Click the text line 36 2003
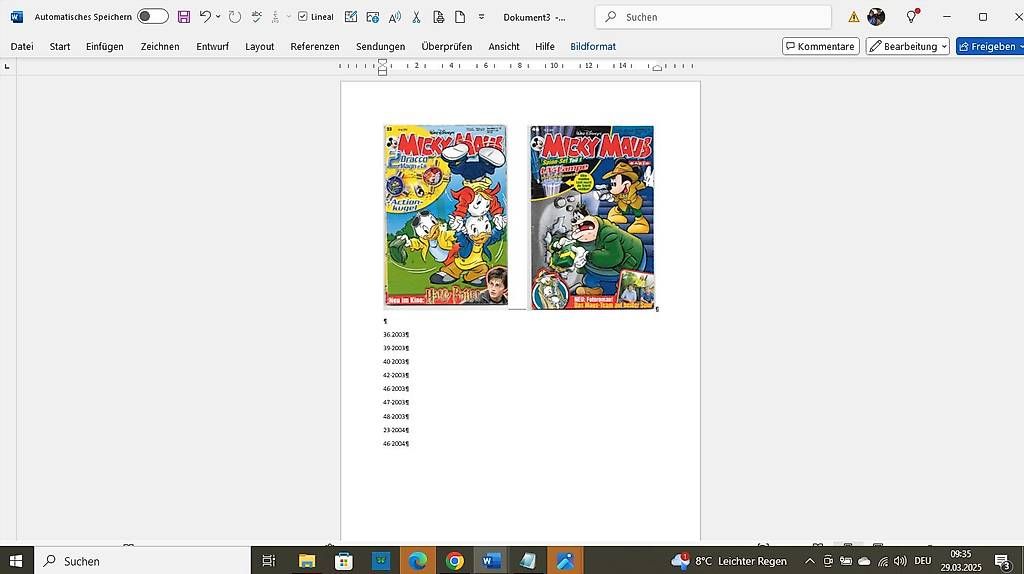This screenshot has width=1024, height=574. click(395, 334)
